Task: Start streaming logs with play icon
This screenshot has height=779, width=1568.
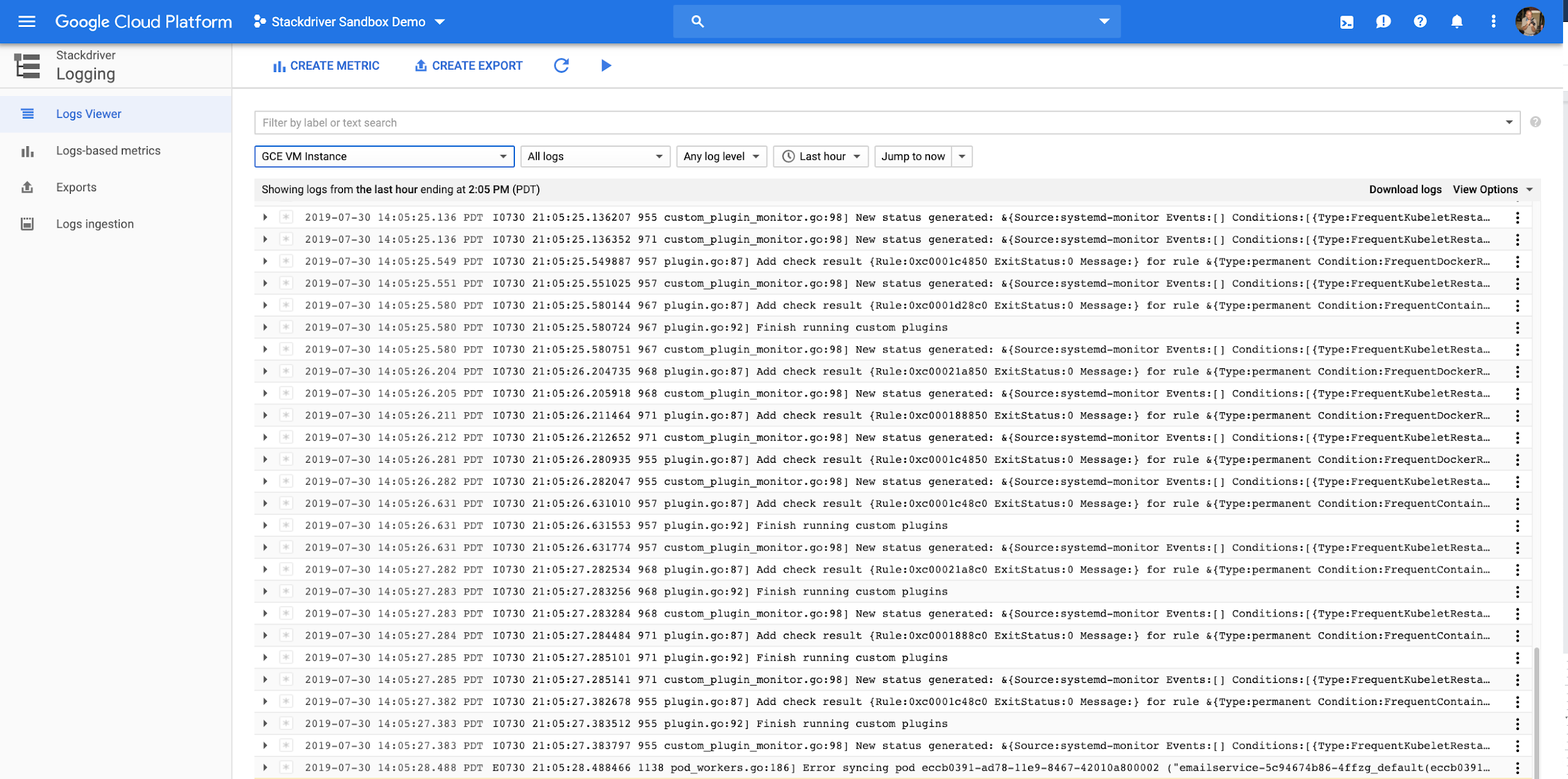Action: pos(605,65)
